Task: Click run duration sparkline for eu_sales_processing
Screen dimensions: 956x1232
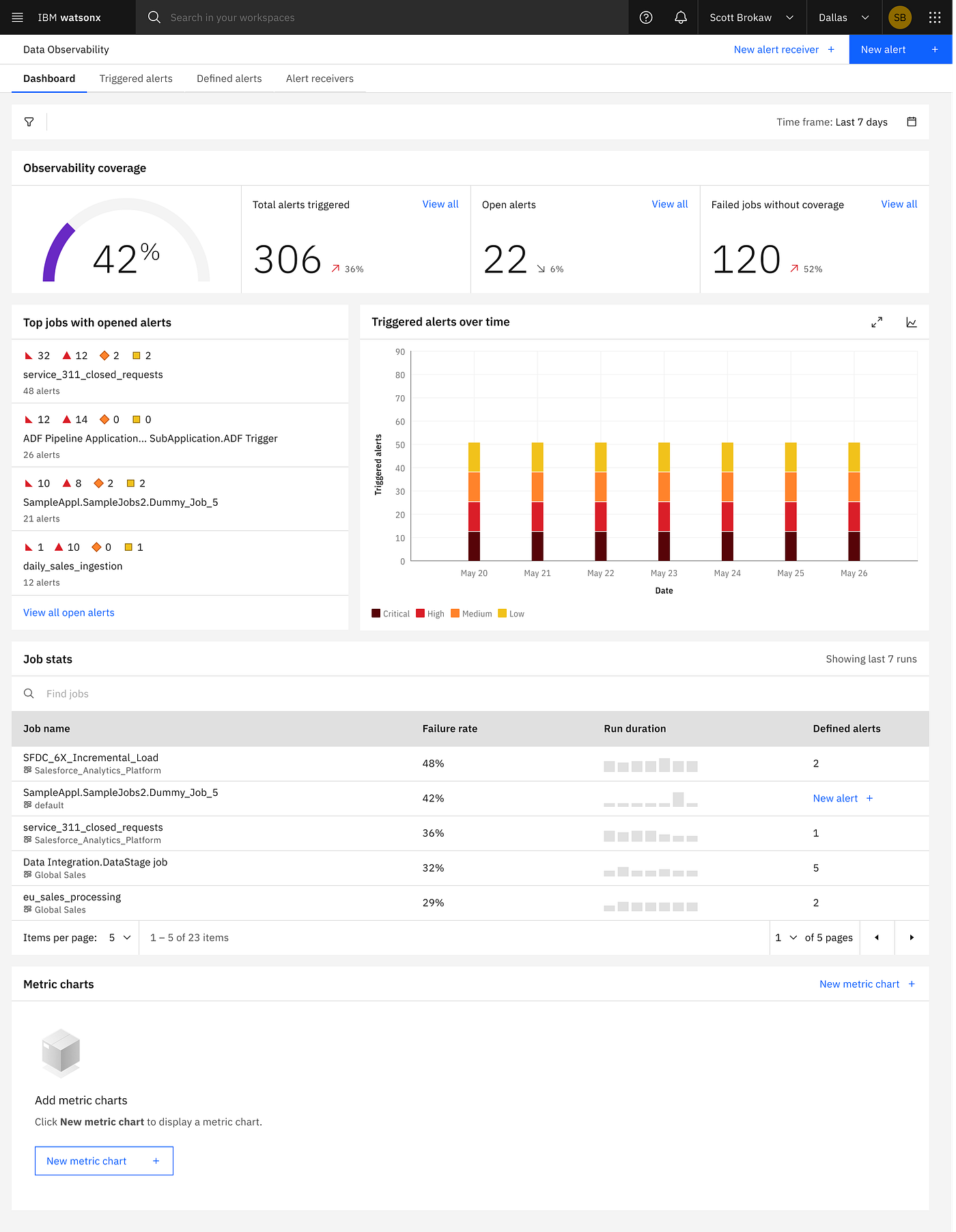Action: pos(651,906)
